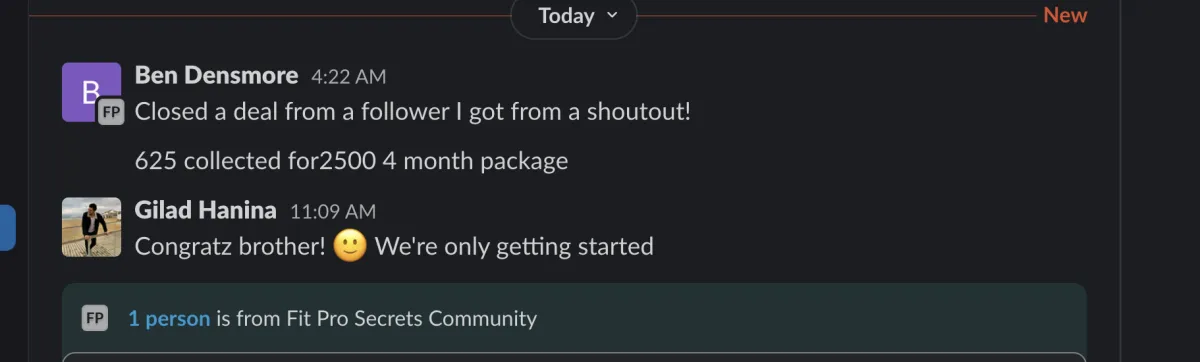Select the 'Congratz brother!' message text
1200x362 pixels.
230,246
